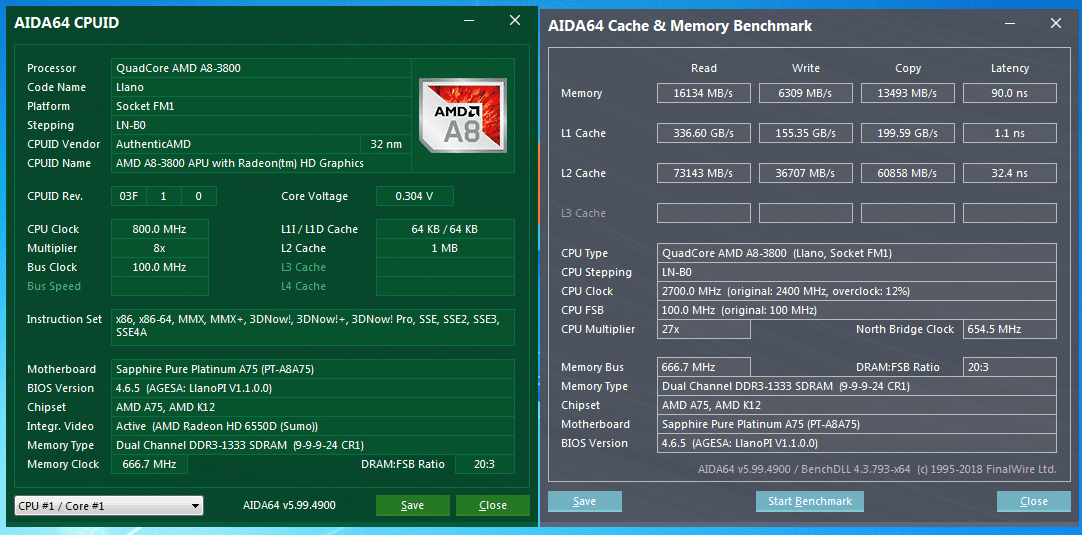
Task: Click the L1 Cache Copy value 199.59 GB/s
Action: coord(908,133)
